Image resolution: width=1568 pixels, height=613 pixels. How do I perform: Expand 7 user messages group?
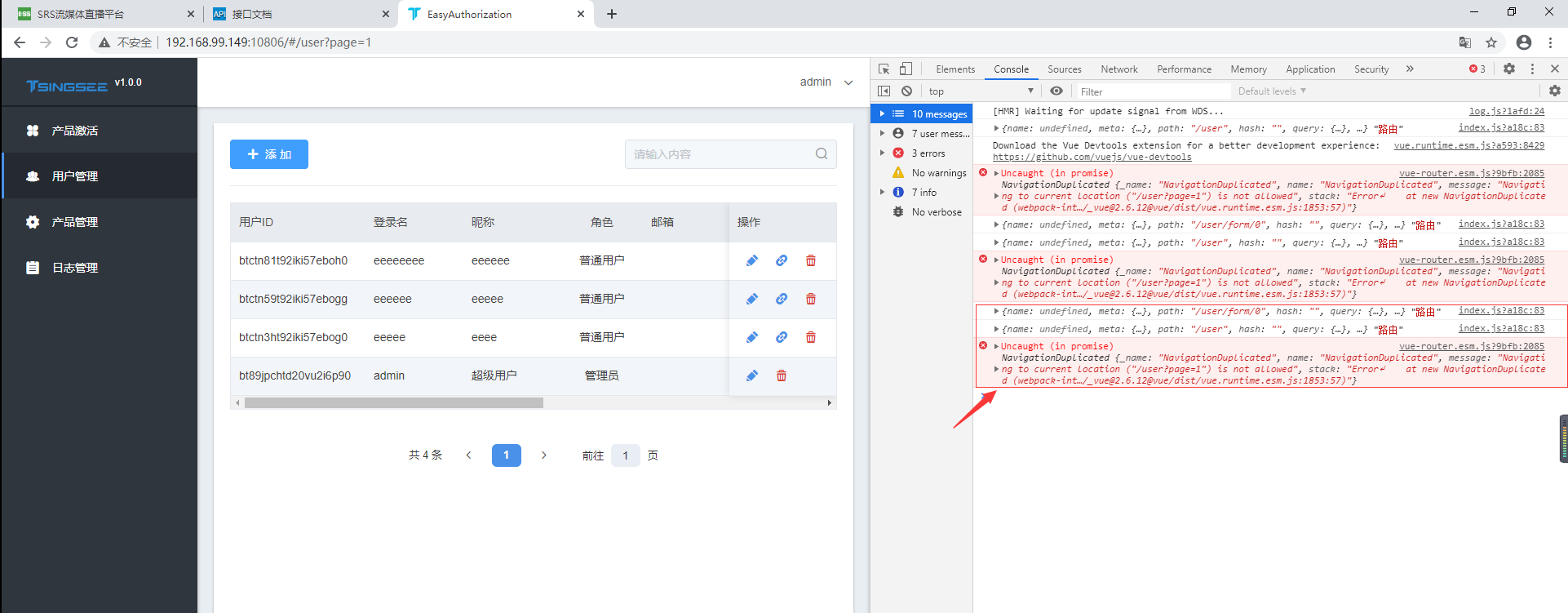coord(882,134)
